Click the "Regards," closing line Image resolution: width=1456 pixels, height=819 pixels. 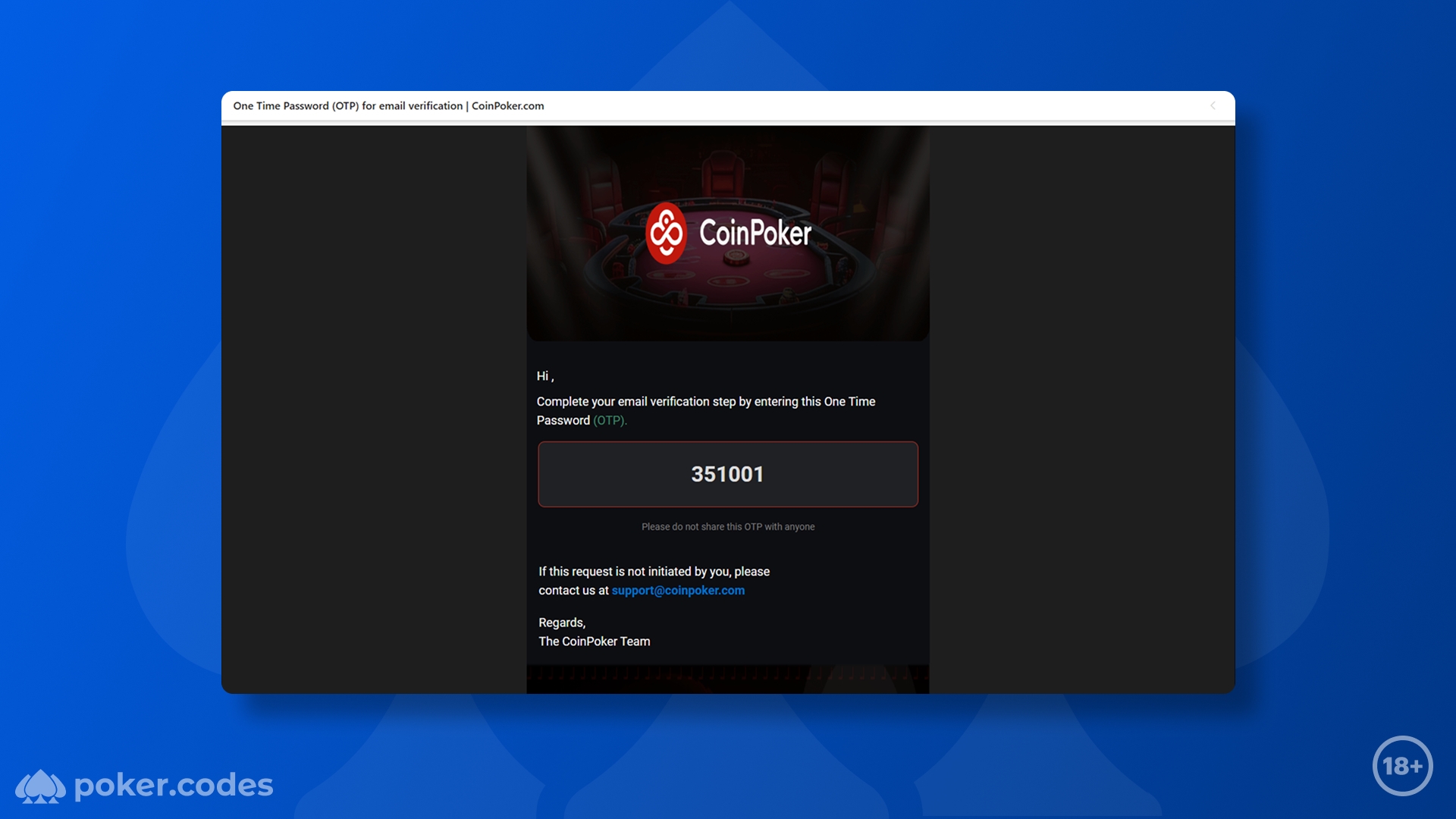[x=561, y=622]
